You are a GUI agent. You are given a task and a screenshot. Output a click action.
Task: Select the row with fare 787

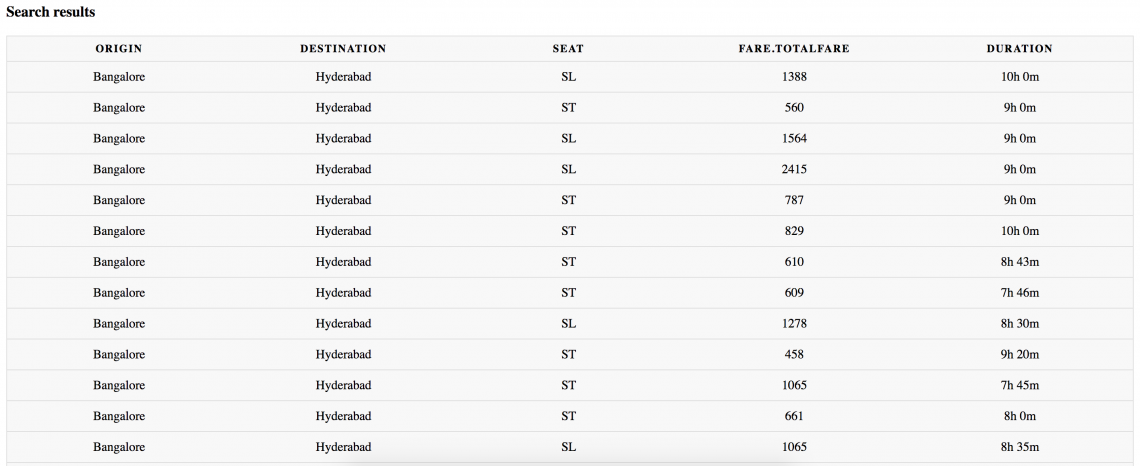coord(569,200)
